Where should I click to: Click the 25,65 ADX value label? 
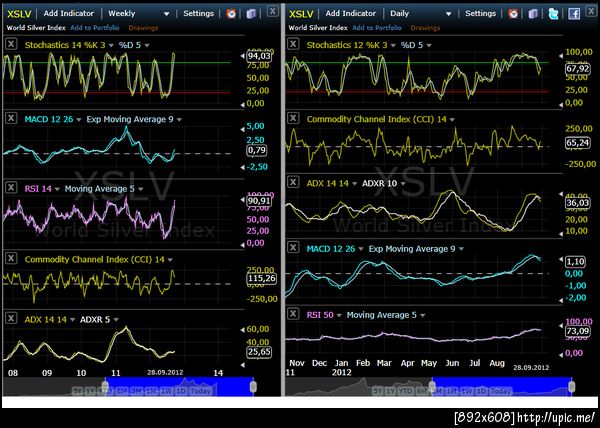pyautogui.click(x=259, y=352)
